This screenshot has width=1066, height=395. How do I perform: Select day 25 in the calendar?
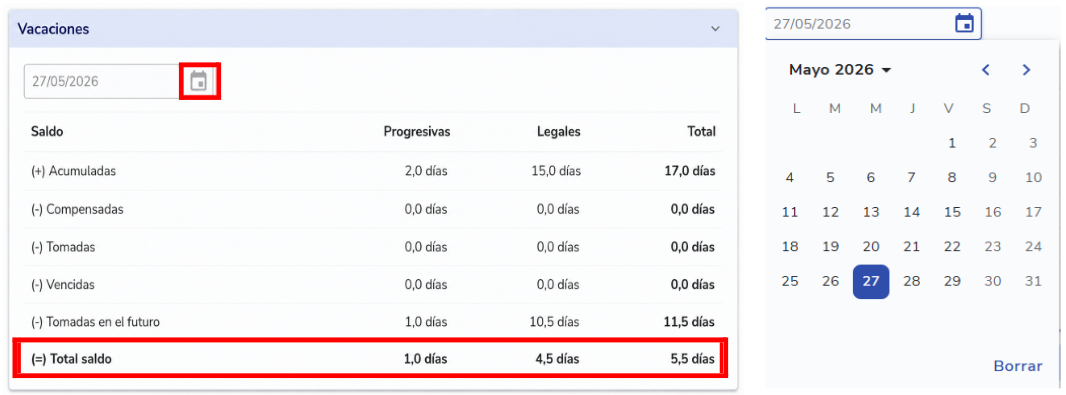789,281
